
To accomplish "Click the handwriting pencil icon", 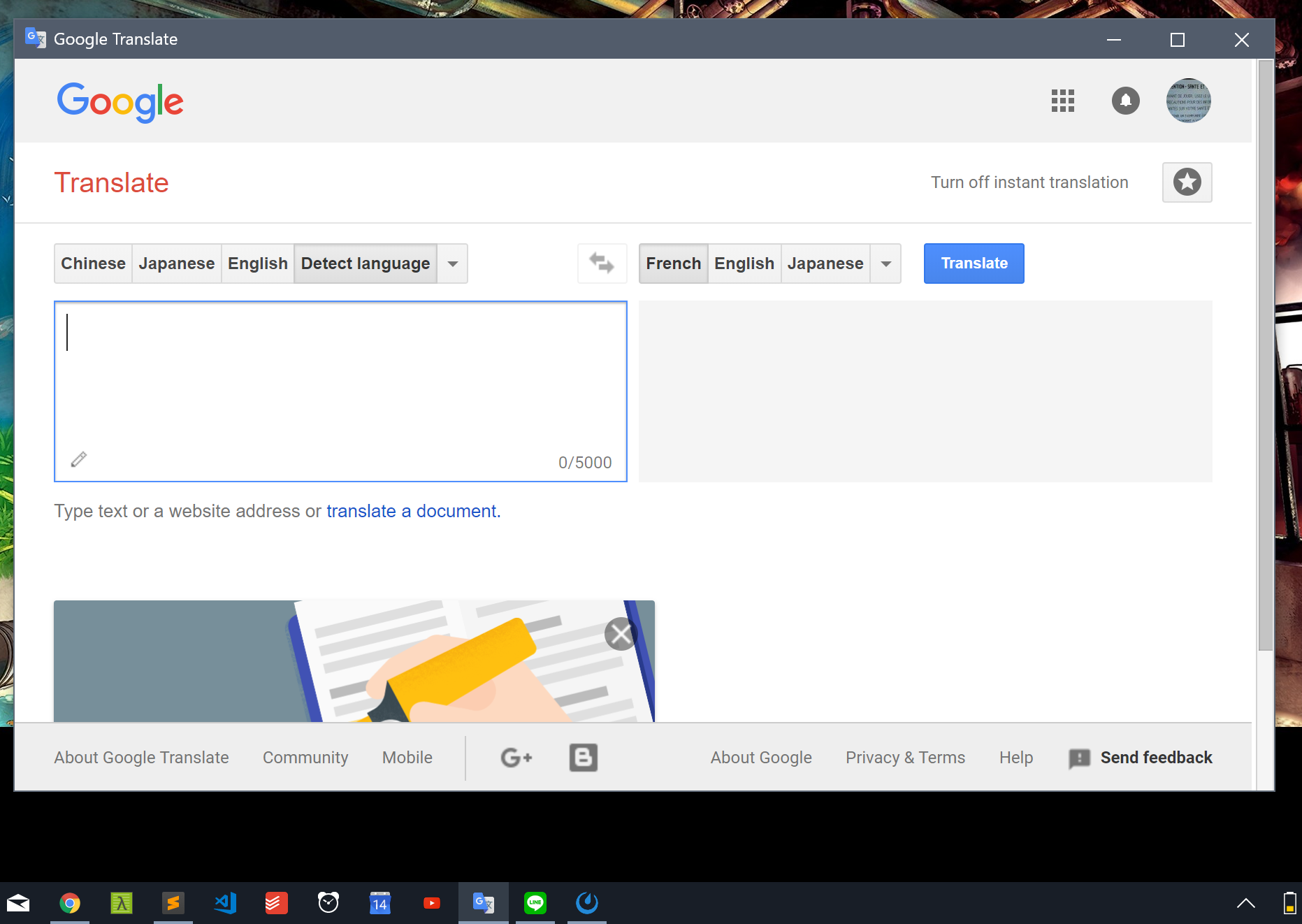I will 79,459.
